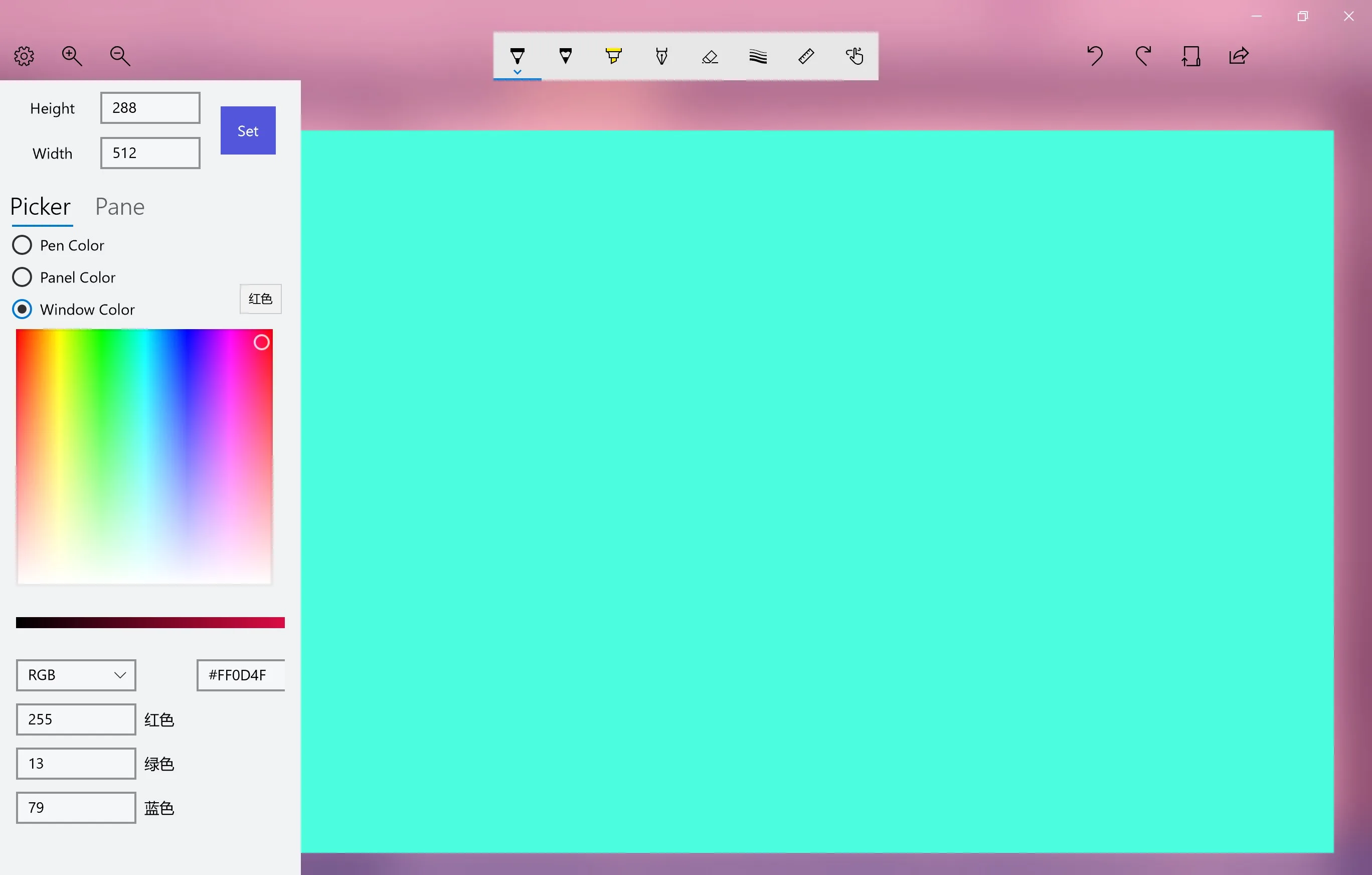This screenshot has width=1372, height=875.
Task: Click the circular spectrum selector handle
Action: [262, 342]
